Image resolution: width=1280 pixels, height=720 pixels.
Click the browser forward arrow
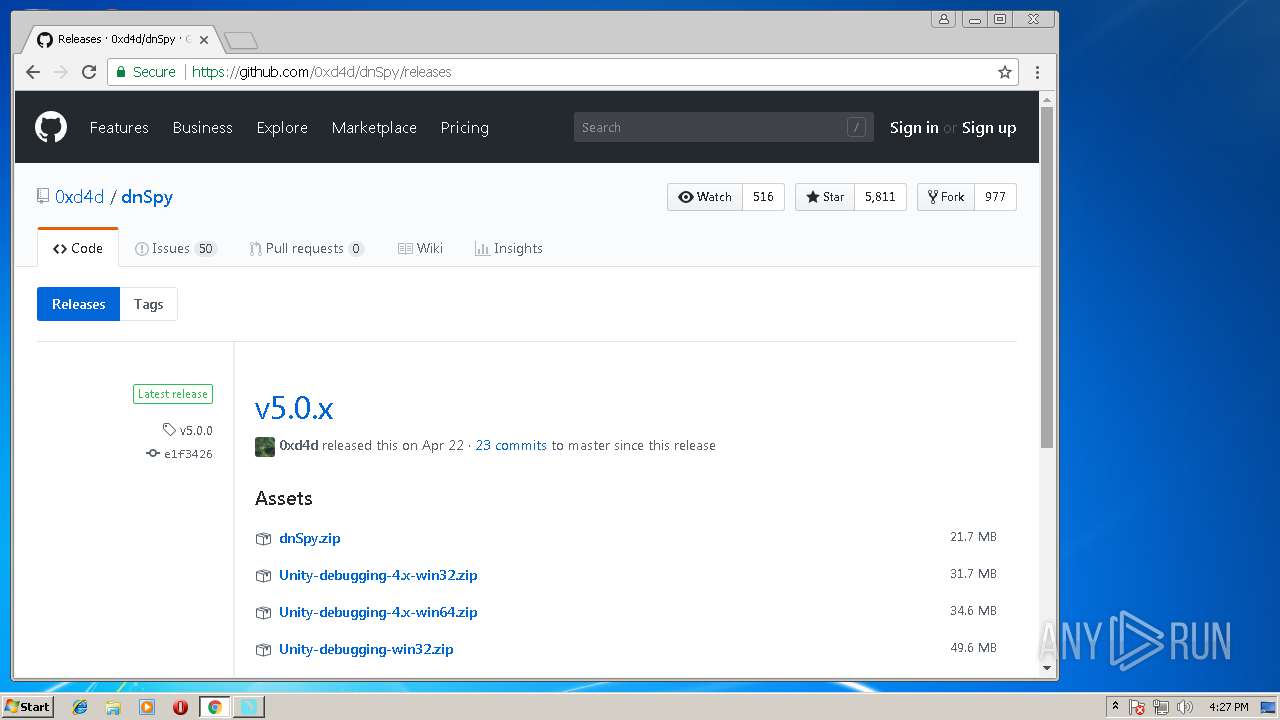61,72
